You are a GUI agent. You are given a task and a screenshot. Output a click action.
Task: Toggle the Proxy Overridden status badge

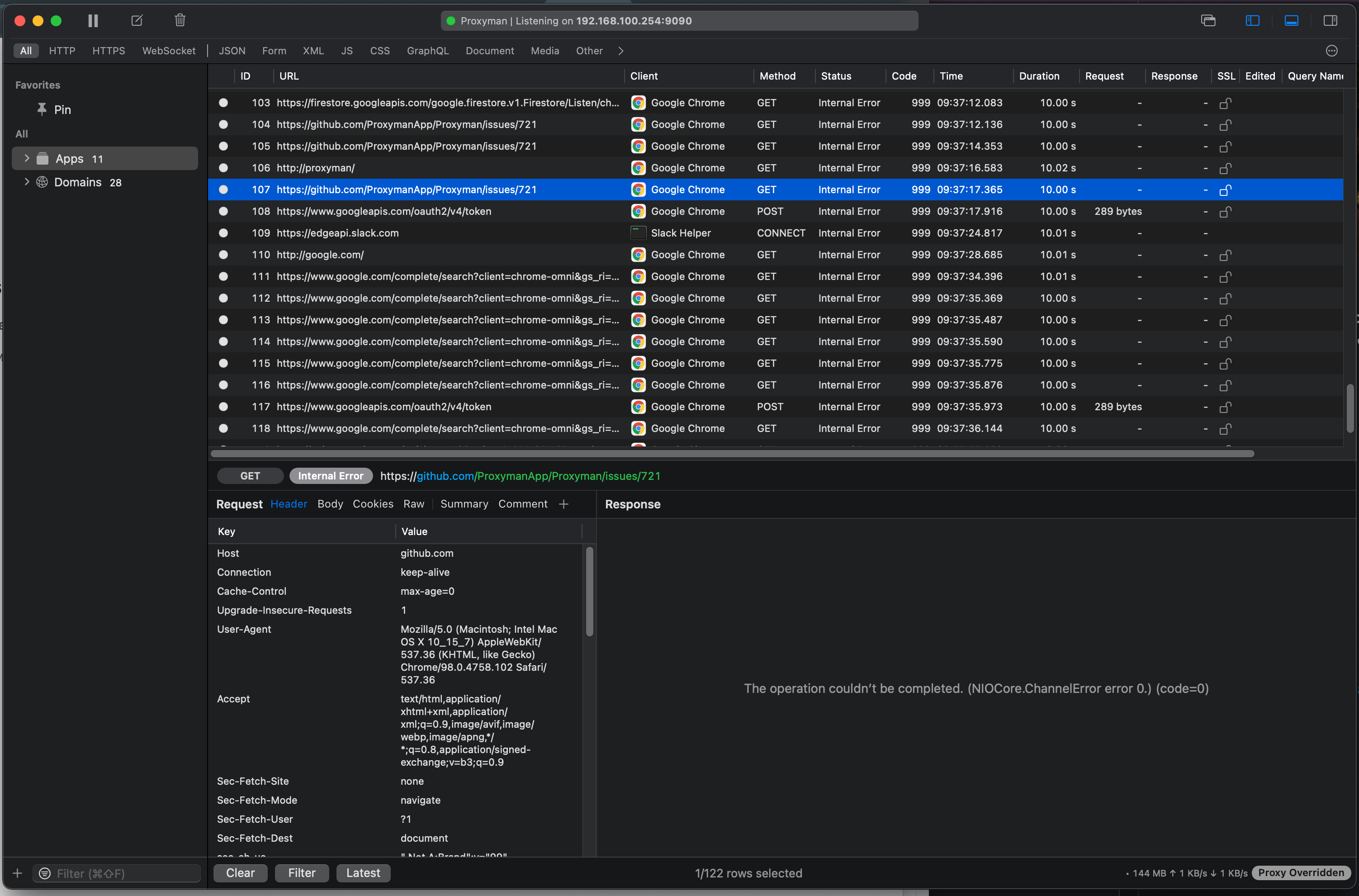1301,872
